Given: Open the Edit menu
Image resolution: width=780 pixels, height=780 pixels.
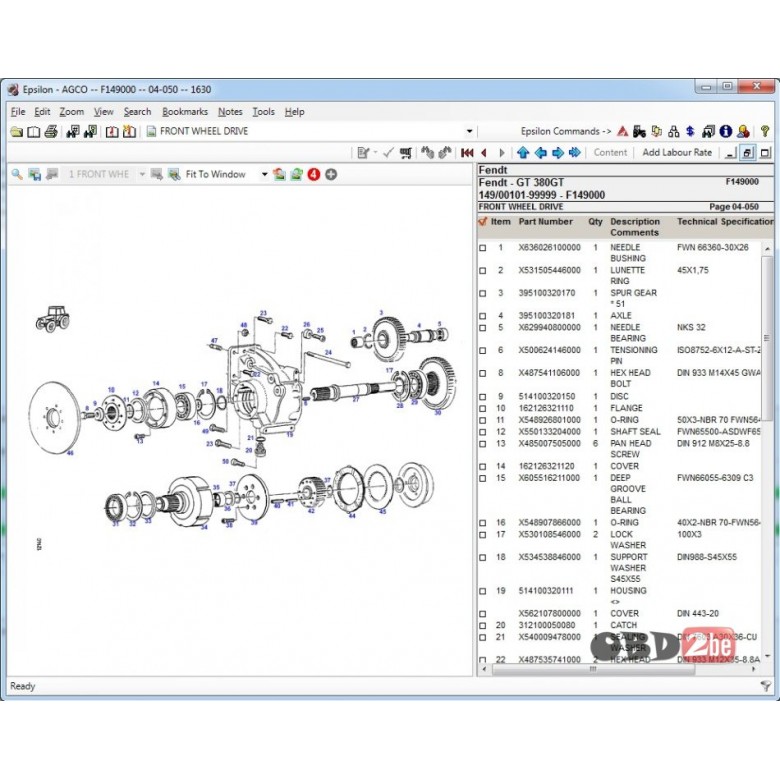Looking at the screenshot, I should (x=42, y=112).
